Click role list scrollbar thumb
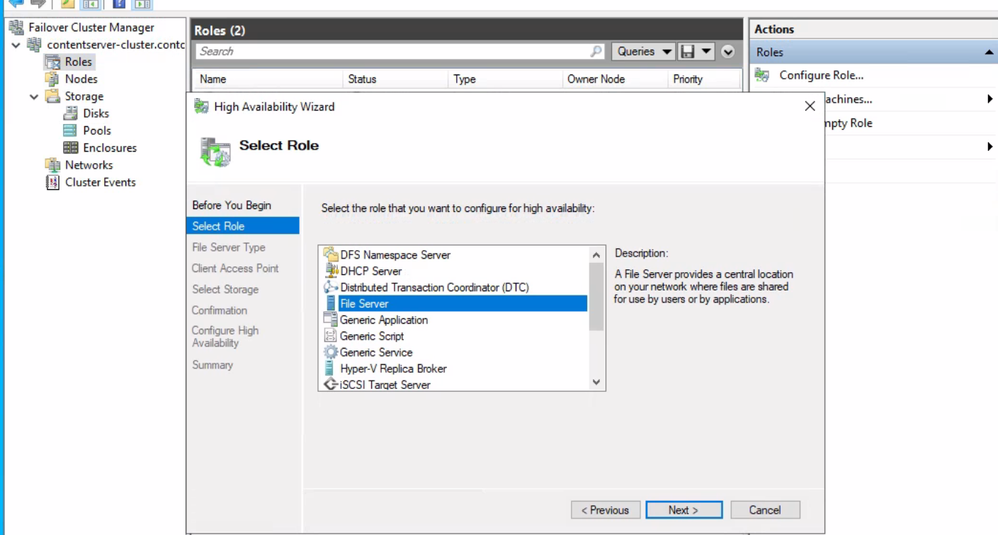 click(596, 296)
